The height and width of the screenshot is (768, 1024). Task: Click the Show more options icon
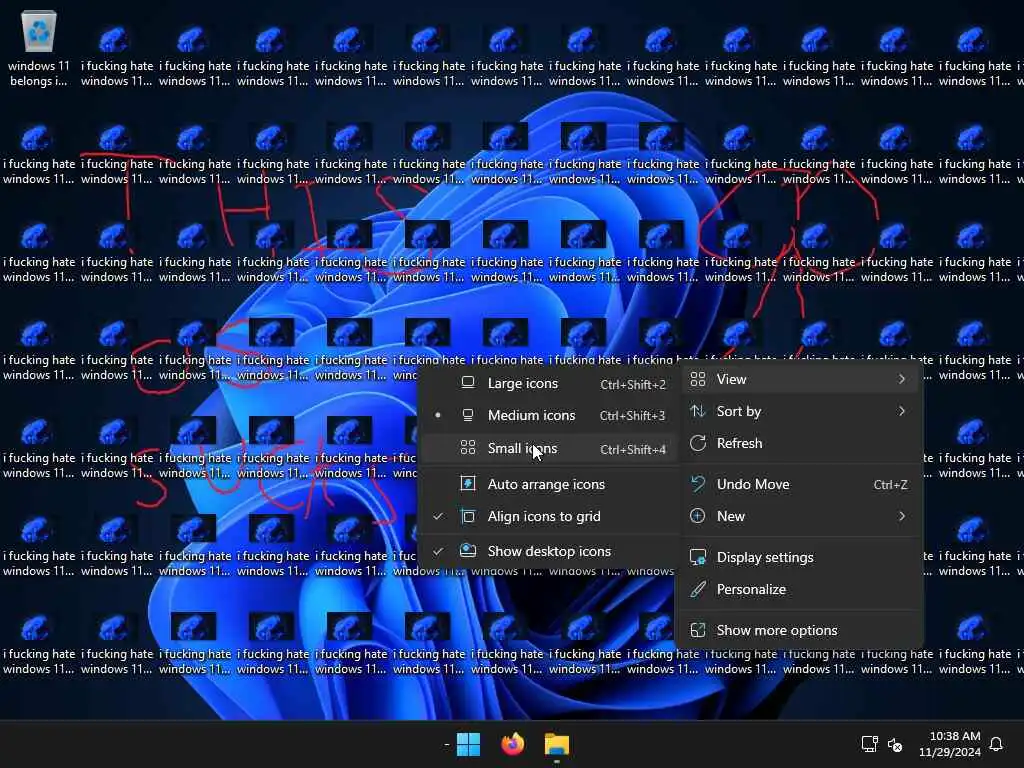point(697,630)
